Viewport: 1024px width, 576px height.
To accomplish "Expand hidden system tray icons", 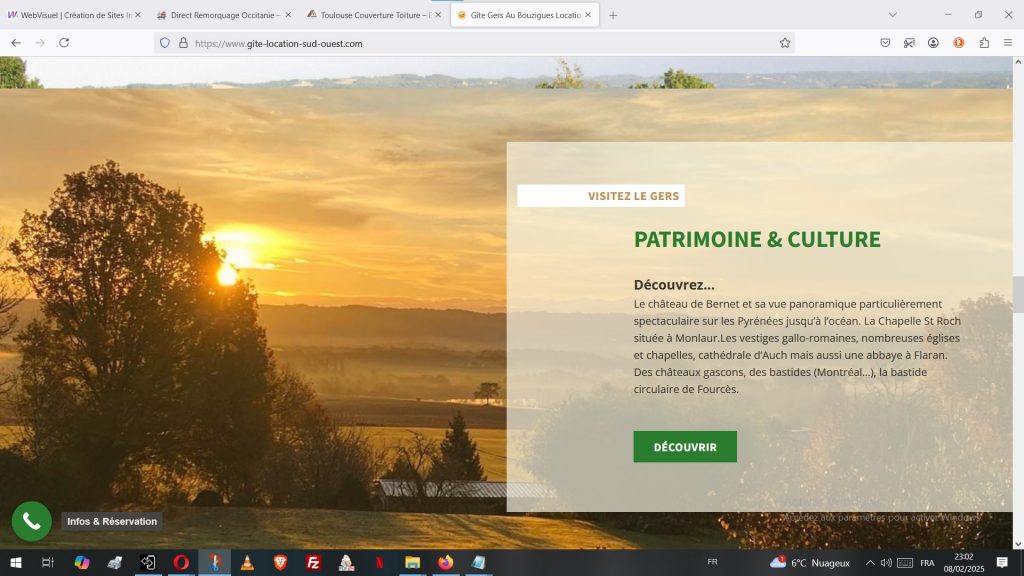I will click(x=870, y=562).
